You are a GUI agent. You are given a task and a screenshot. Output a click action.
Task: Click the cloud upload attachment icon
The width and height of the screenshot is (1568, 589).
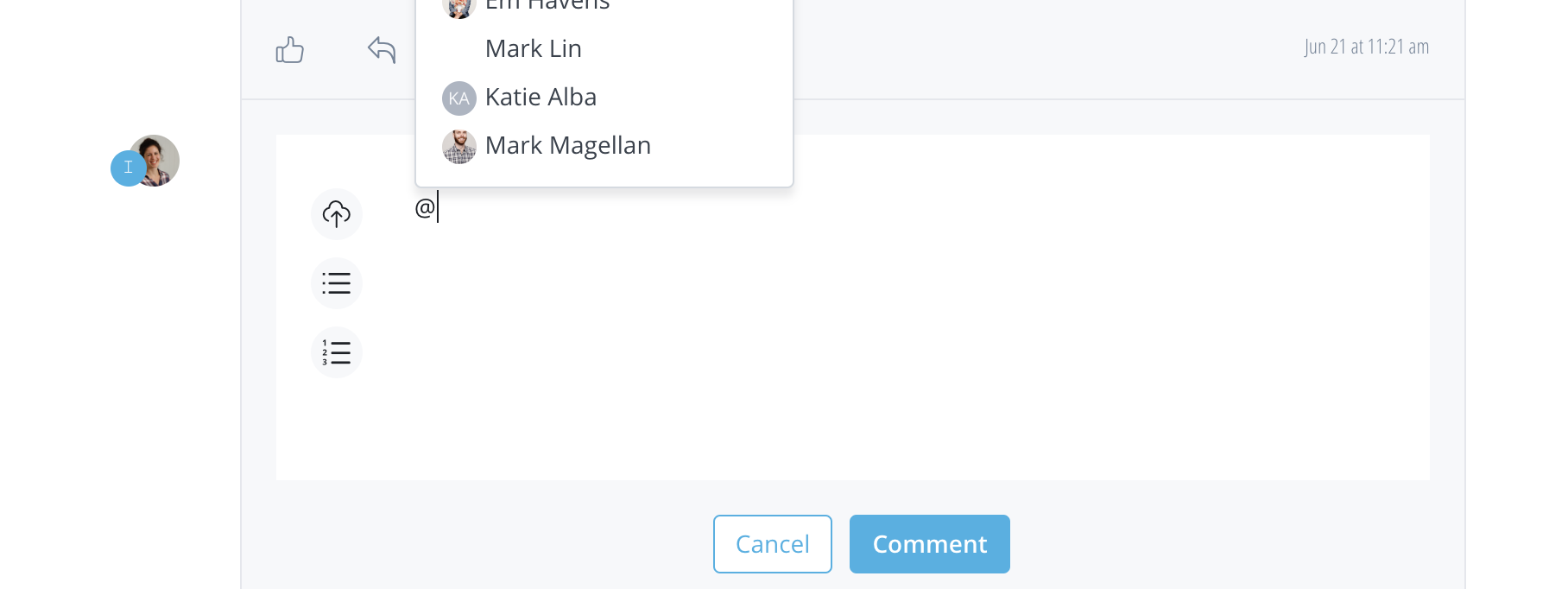(x=337, y=214)
